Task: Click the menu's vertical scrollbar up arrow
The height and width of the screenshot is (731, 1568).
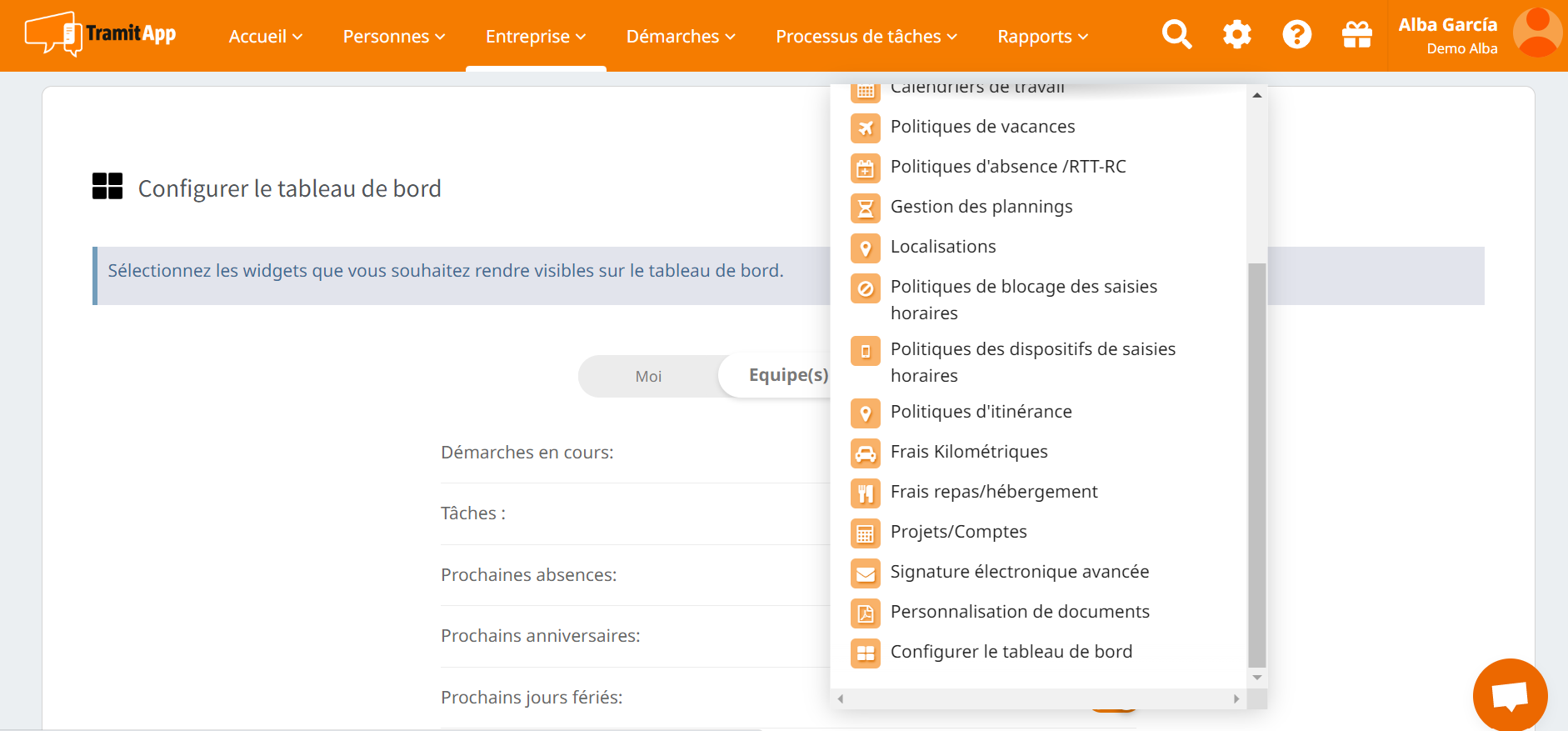Action: [x=1256, y=95]
